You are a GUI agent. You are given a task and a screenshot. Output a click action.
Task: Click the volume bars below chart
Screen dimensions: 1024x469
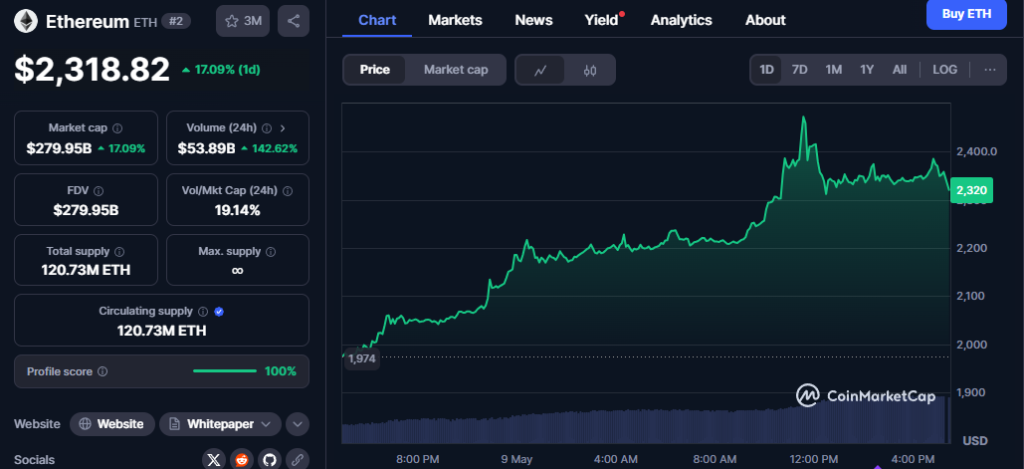point(645,425)
